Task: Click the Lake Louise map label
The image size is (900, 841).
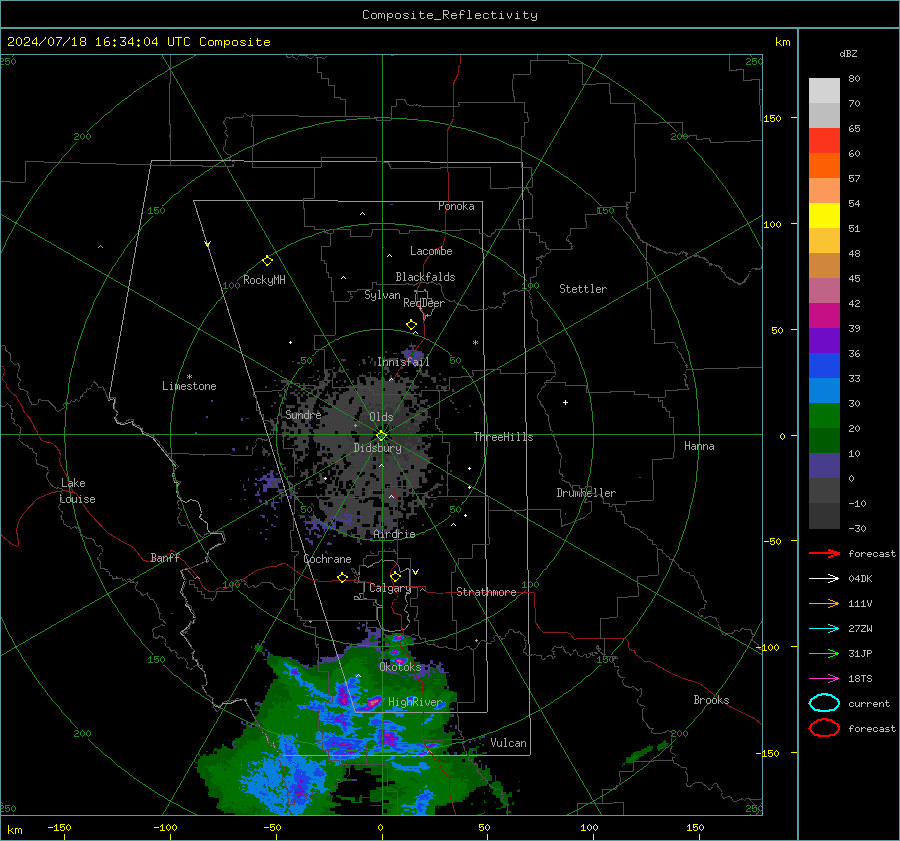Action: [77, 491]
